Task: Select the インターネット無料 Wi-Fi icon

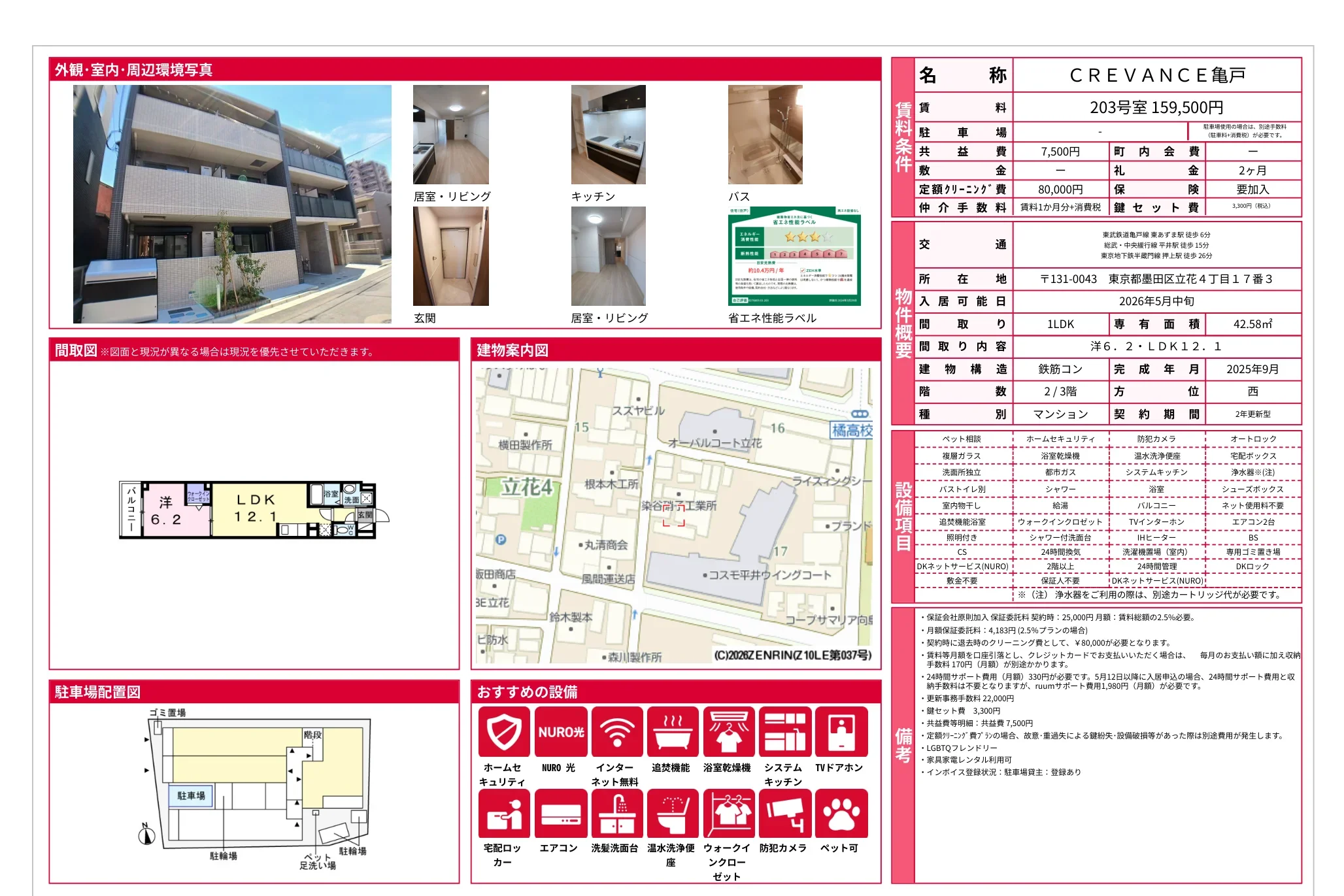Action: [x=616, y=732]
